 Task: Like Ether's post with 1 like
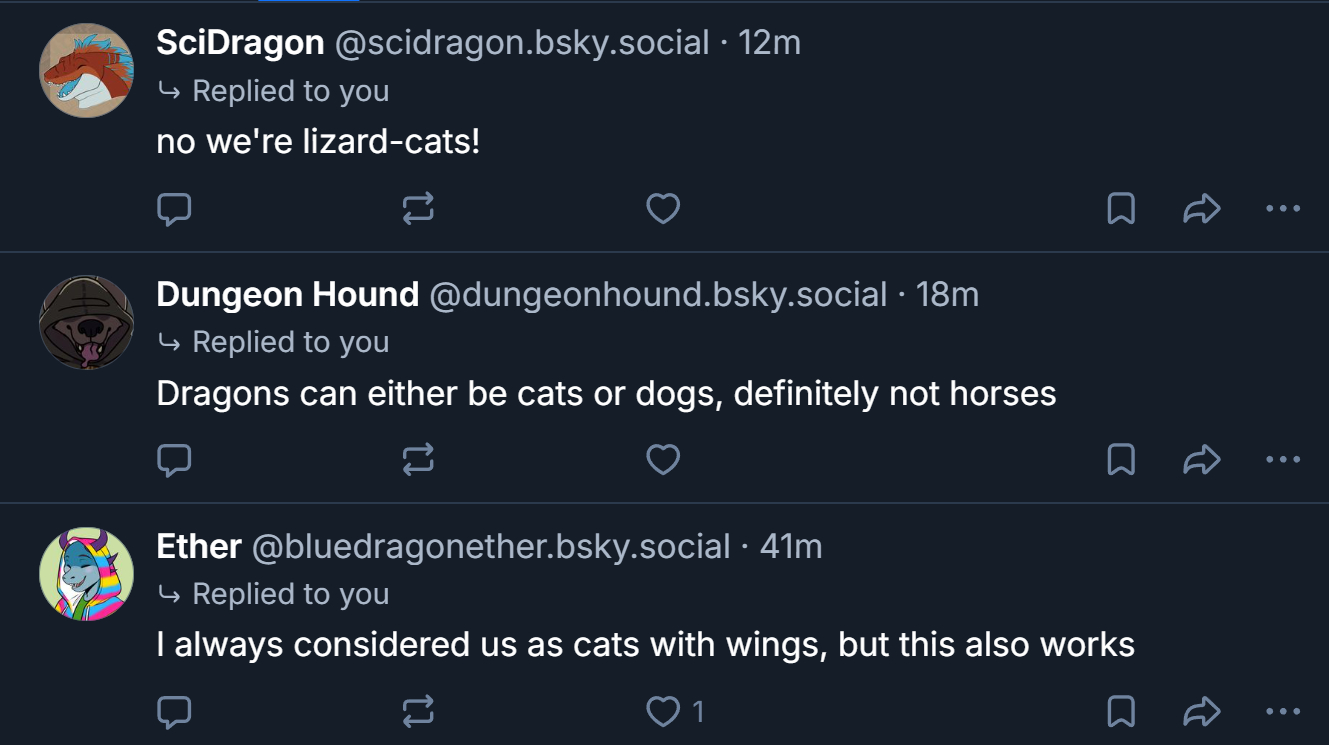pos(663,711)
